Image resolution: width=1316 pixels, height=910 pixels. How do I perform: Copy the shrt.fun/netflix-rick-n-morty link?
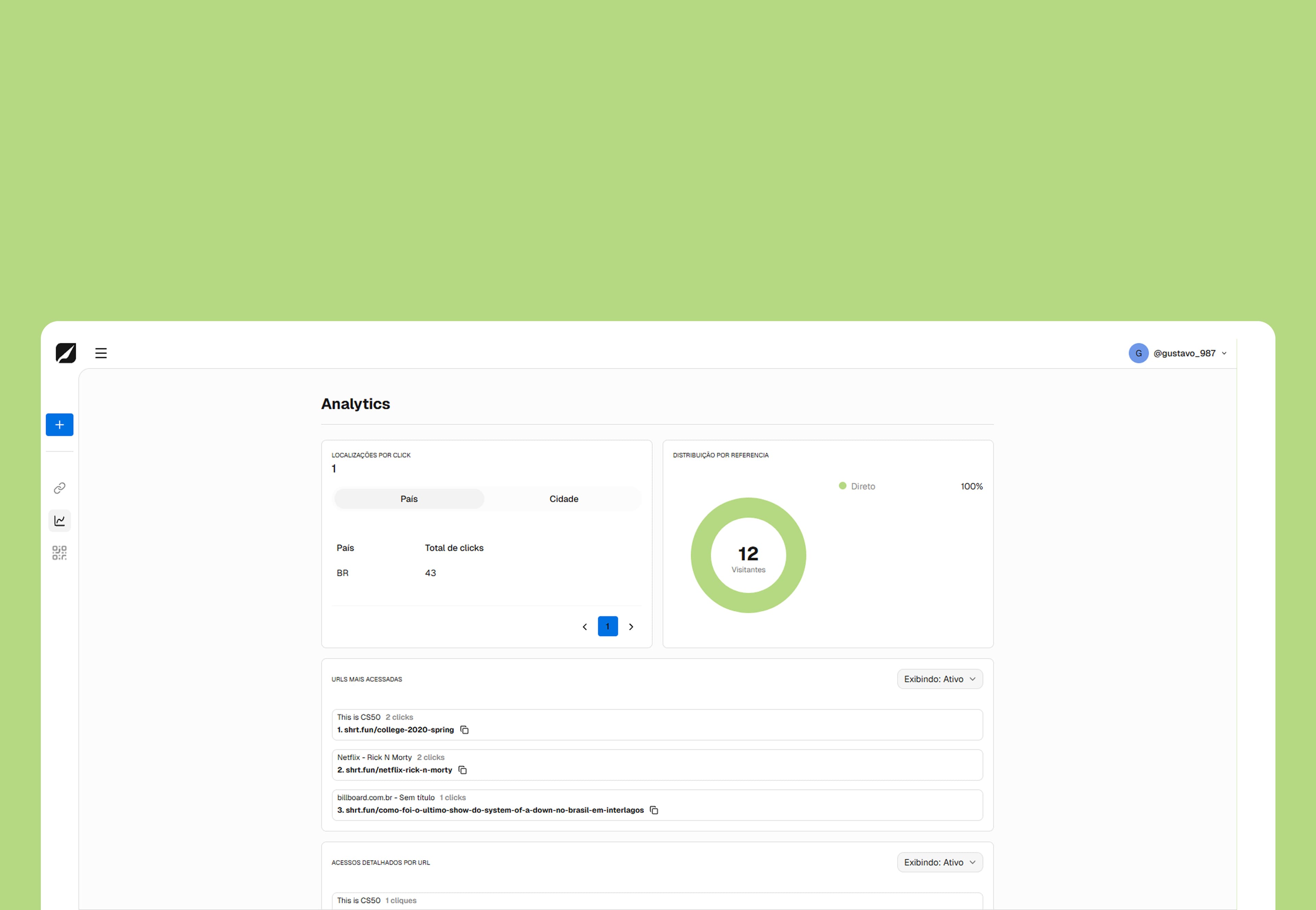[463, 770]
